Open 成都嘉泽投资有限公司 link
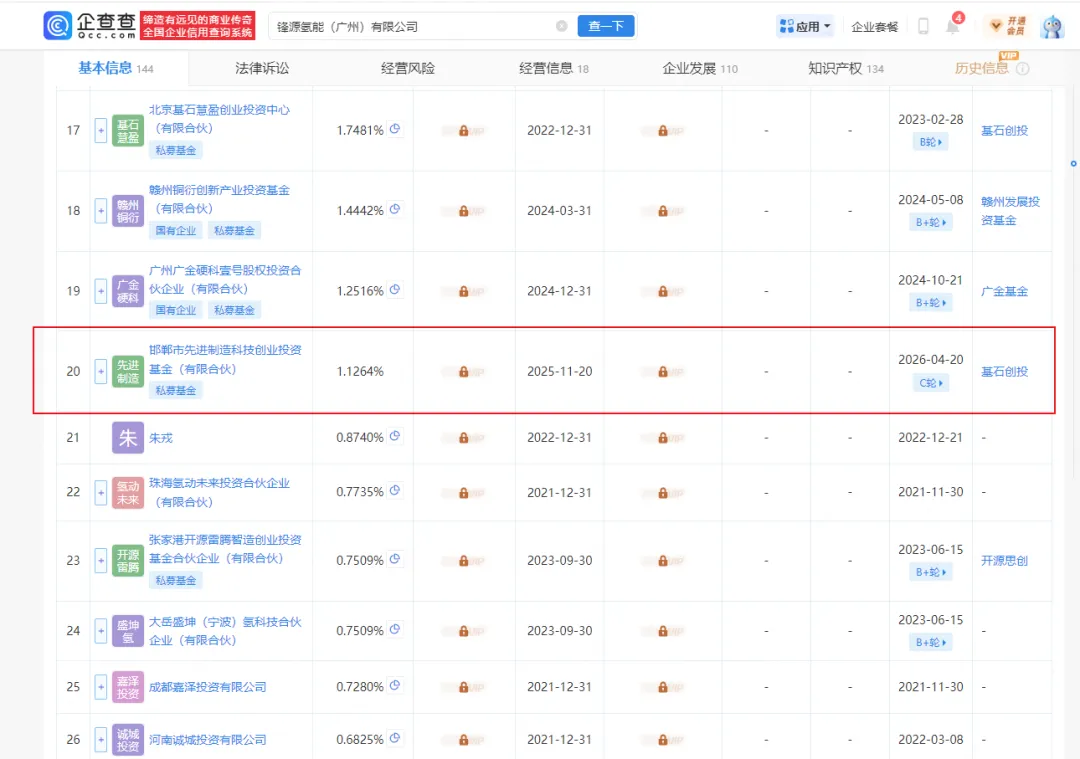 click(x=207, y=687)
